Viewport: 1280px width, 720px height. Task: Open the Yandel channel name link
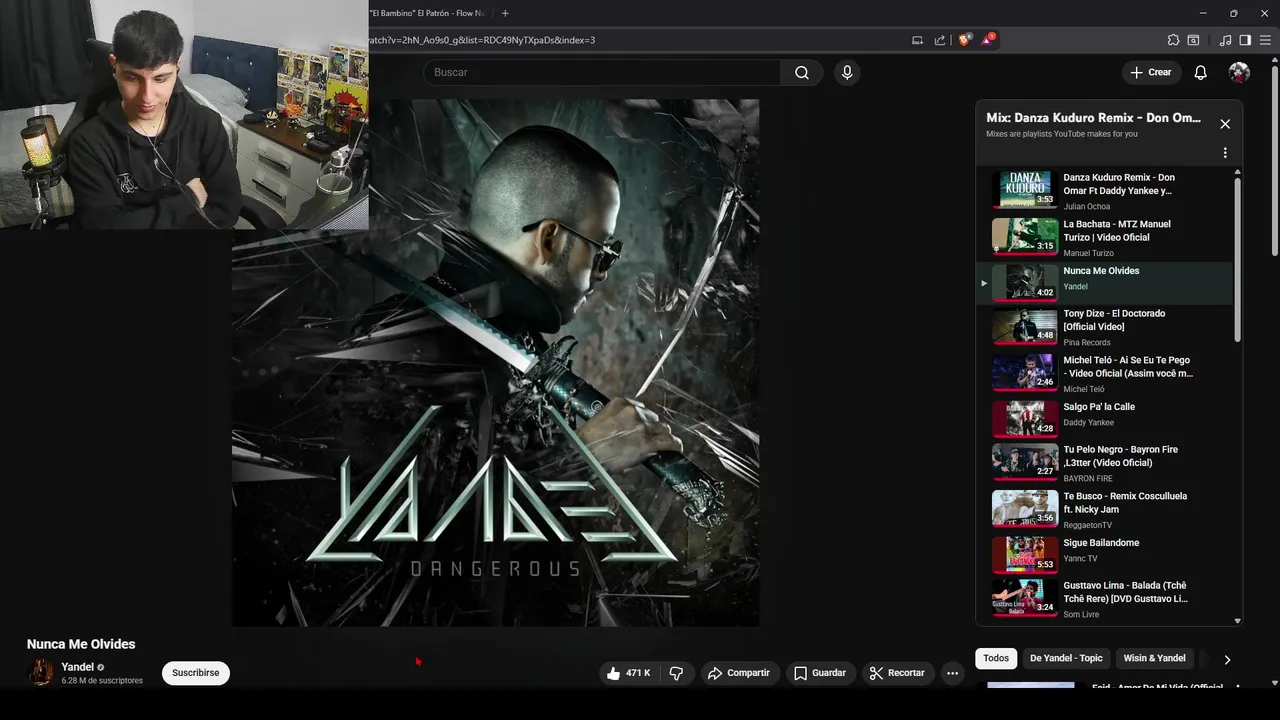click(x=77, y=667)
